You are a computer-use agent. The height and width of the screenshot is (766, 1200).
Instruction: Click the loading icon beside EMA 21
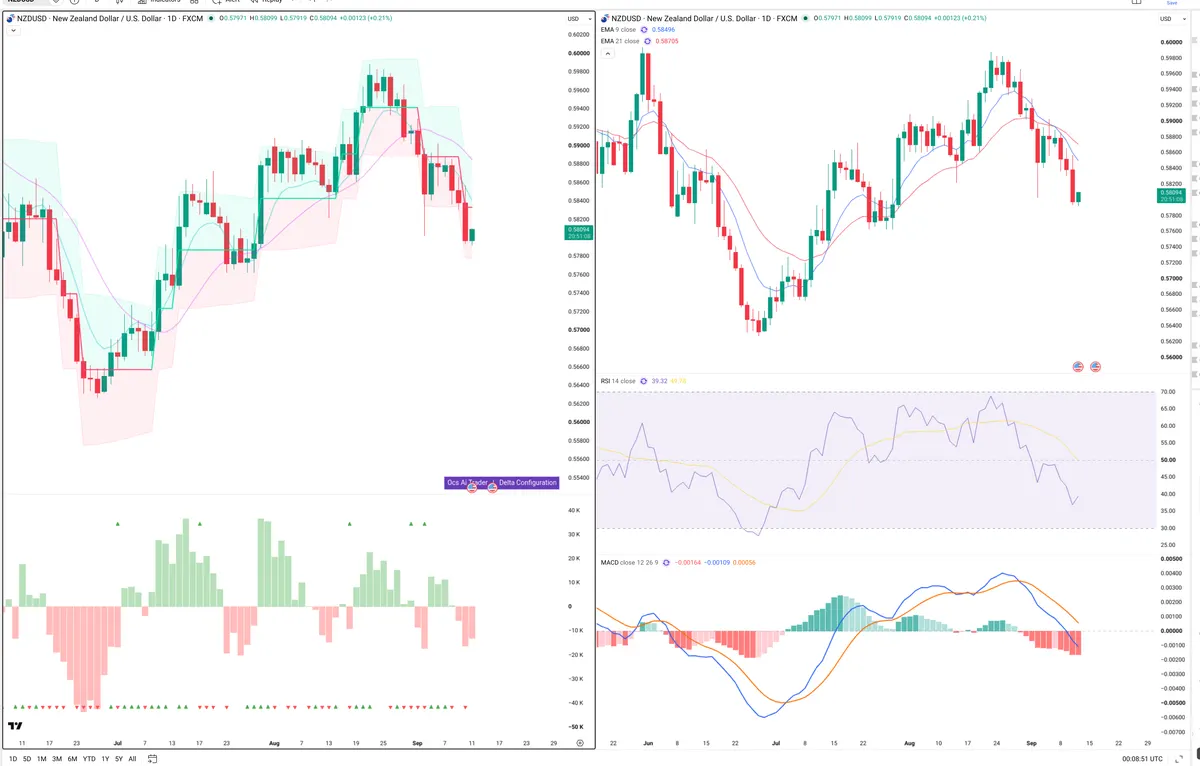tap(646, 41)
